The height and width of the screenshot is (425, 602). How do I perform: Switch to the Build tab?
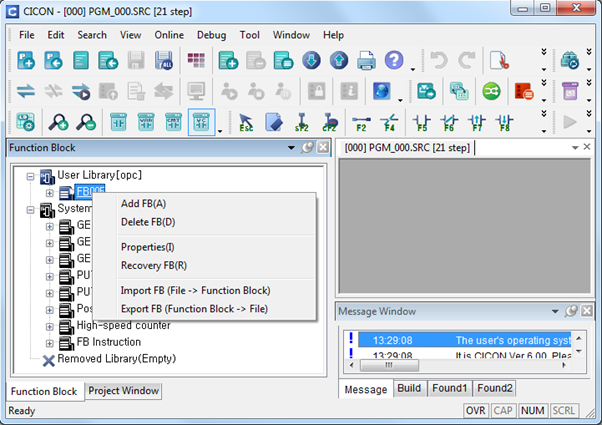(409, 388)
